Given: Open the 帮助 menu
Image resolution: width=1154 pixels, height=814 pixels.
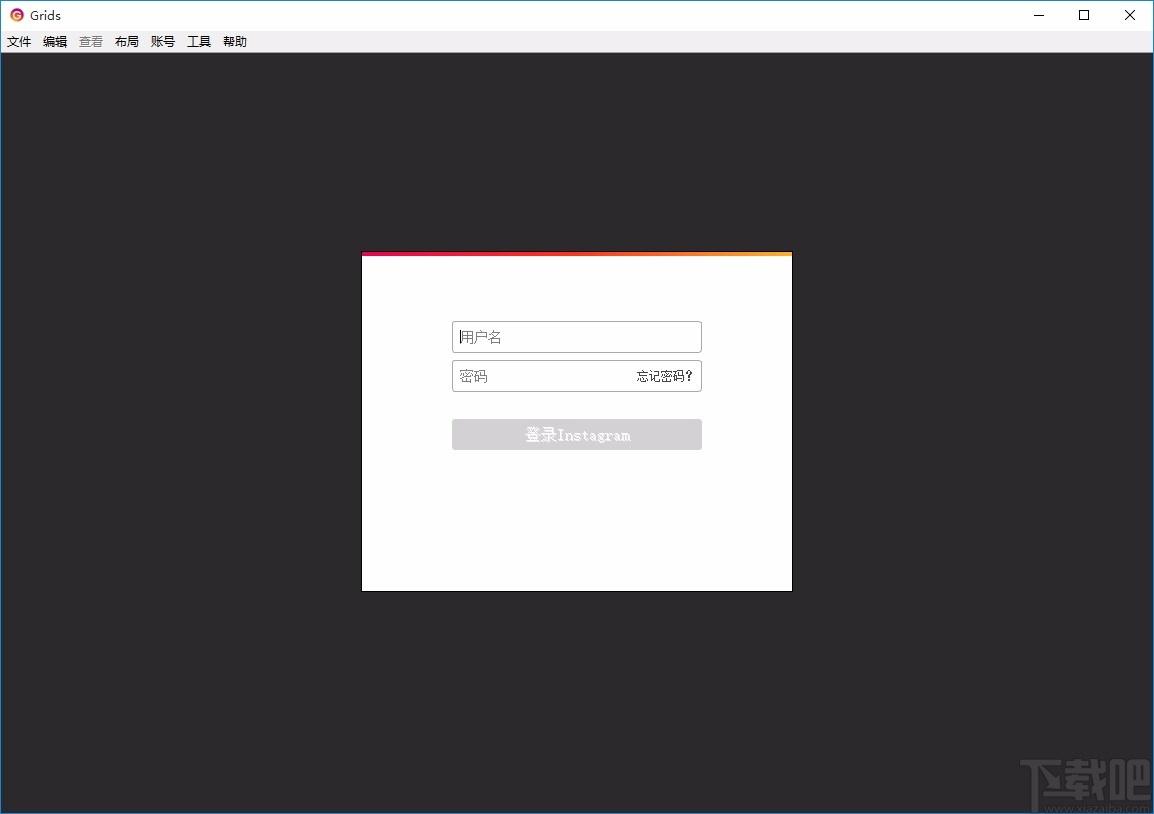Looking at the screenshot, I should (235, 42).
